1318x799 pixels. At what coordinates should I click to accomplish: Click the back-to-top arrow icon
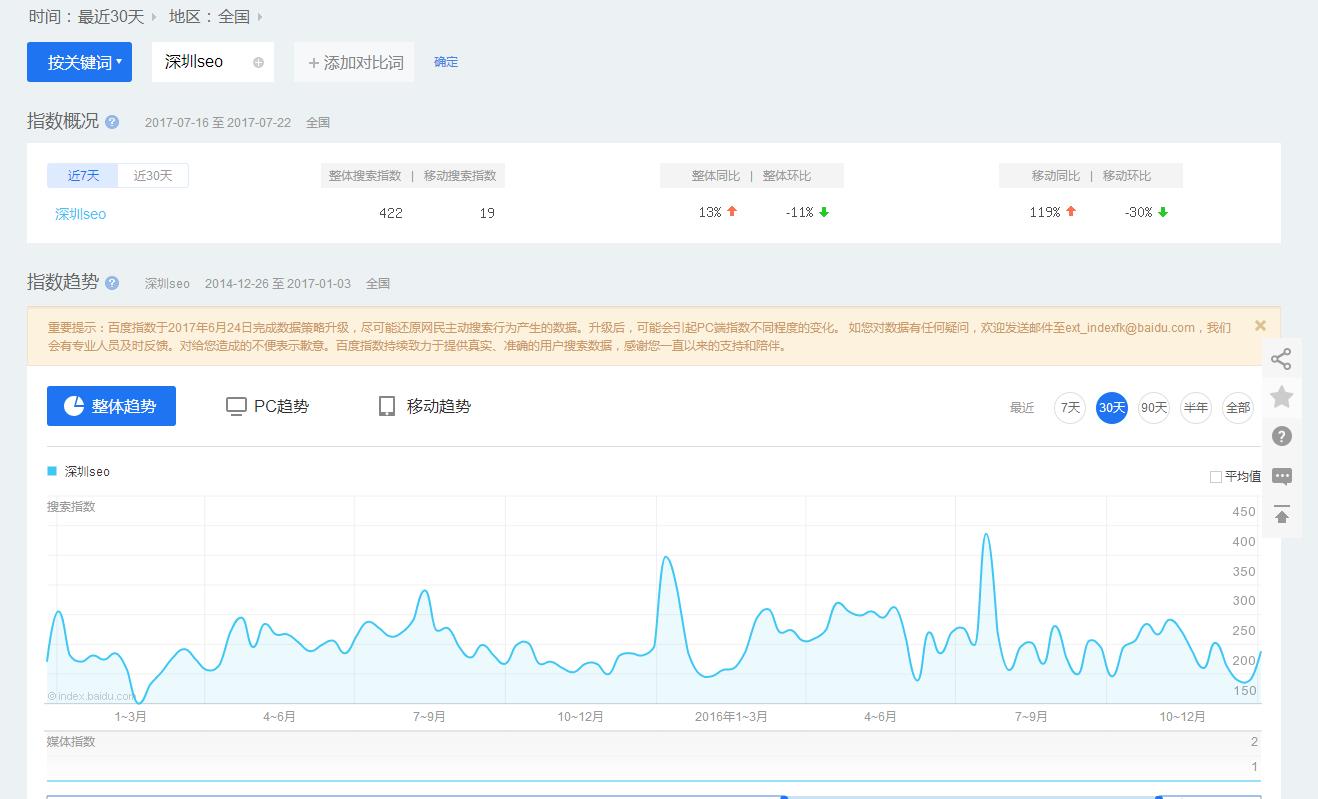(x=1281, y=515)
